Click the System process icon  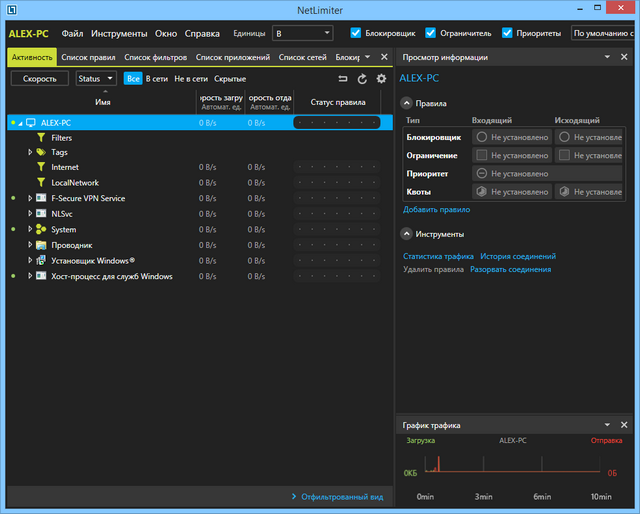tap(41, 229)
